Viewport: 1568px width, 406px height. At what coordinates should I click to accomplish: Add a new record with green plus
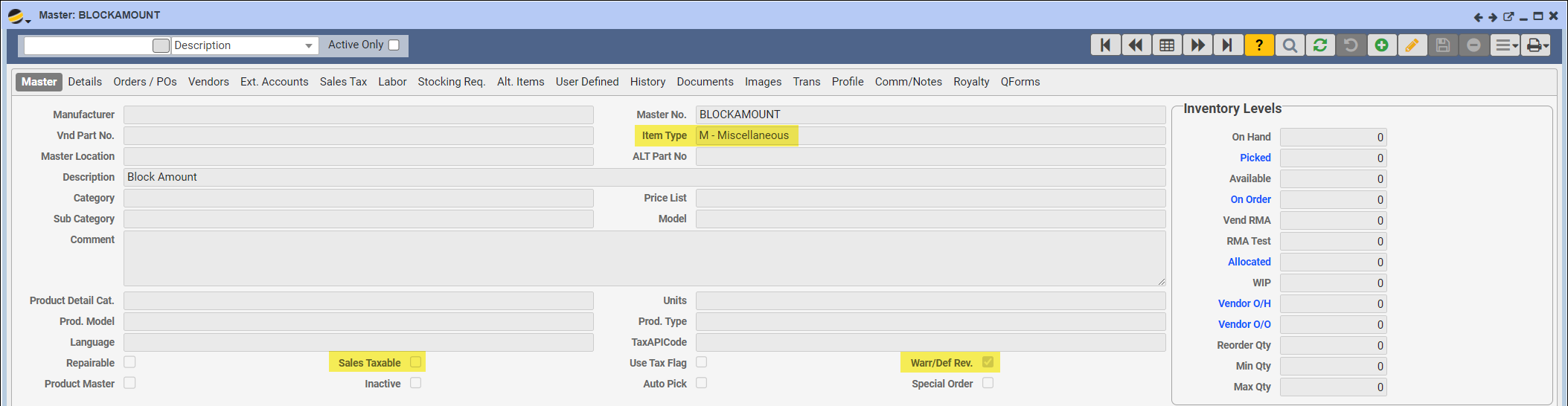[x=1381, y=45]
